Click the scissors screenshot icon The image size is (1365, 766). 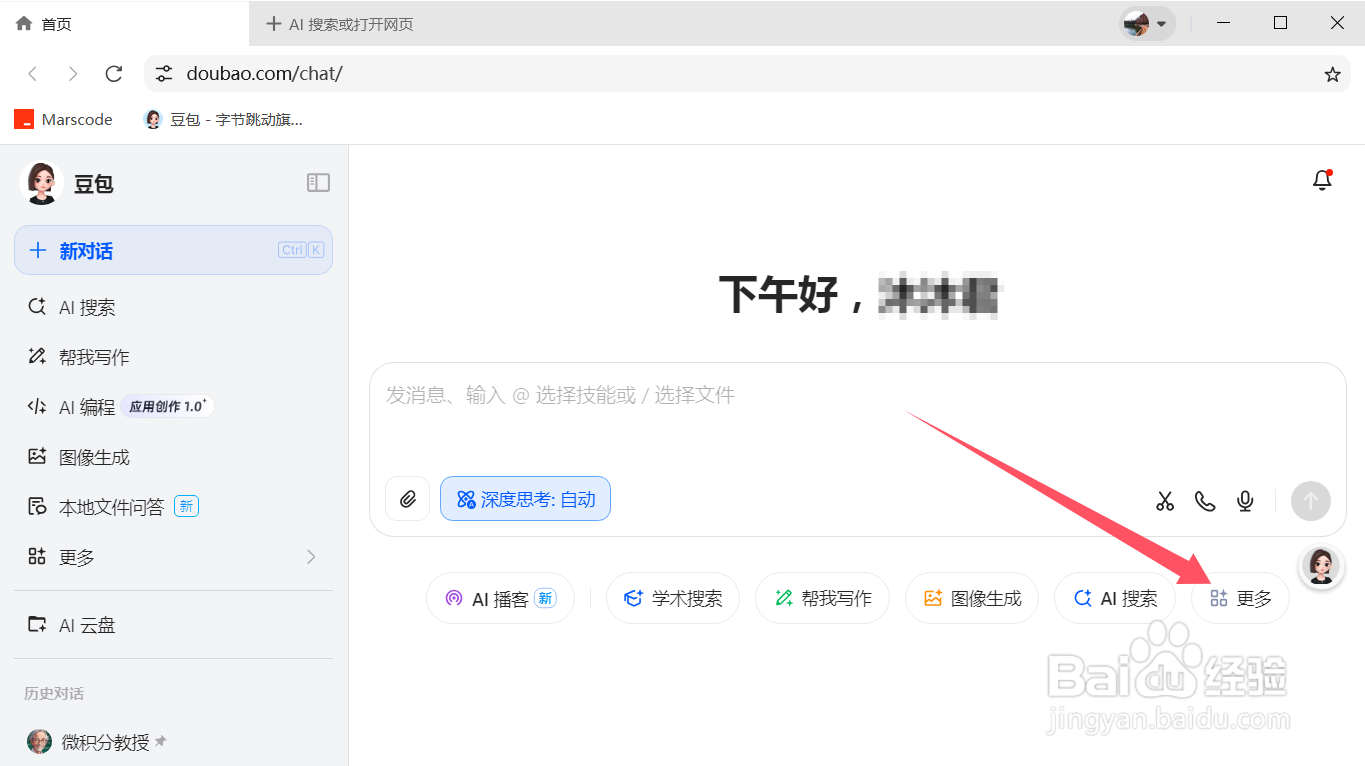point(1165,501)
